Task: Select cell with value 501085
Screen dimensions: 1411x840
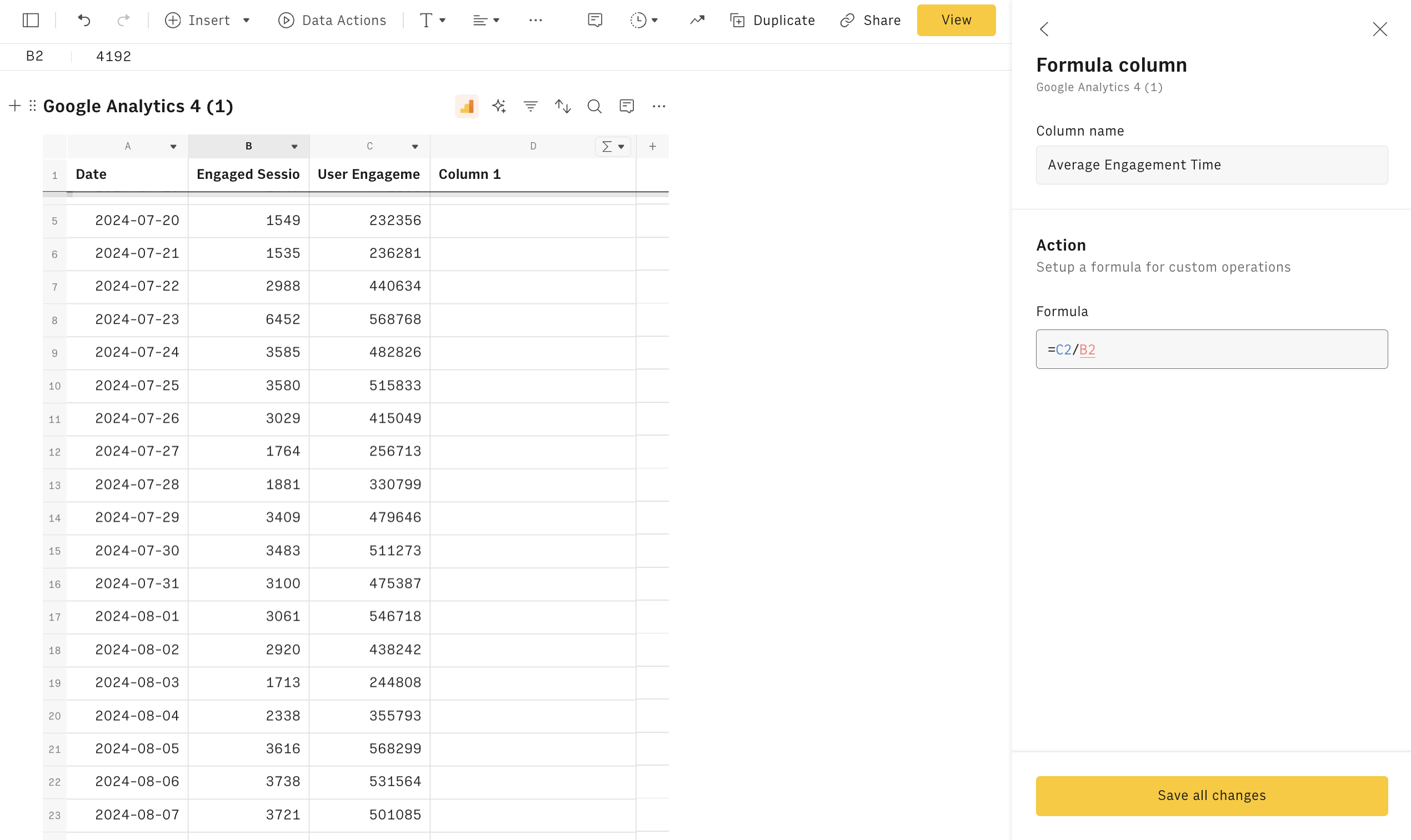Action: [x=369, y=815]
